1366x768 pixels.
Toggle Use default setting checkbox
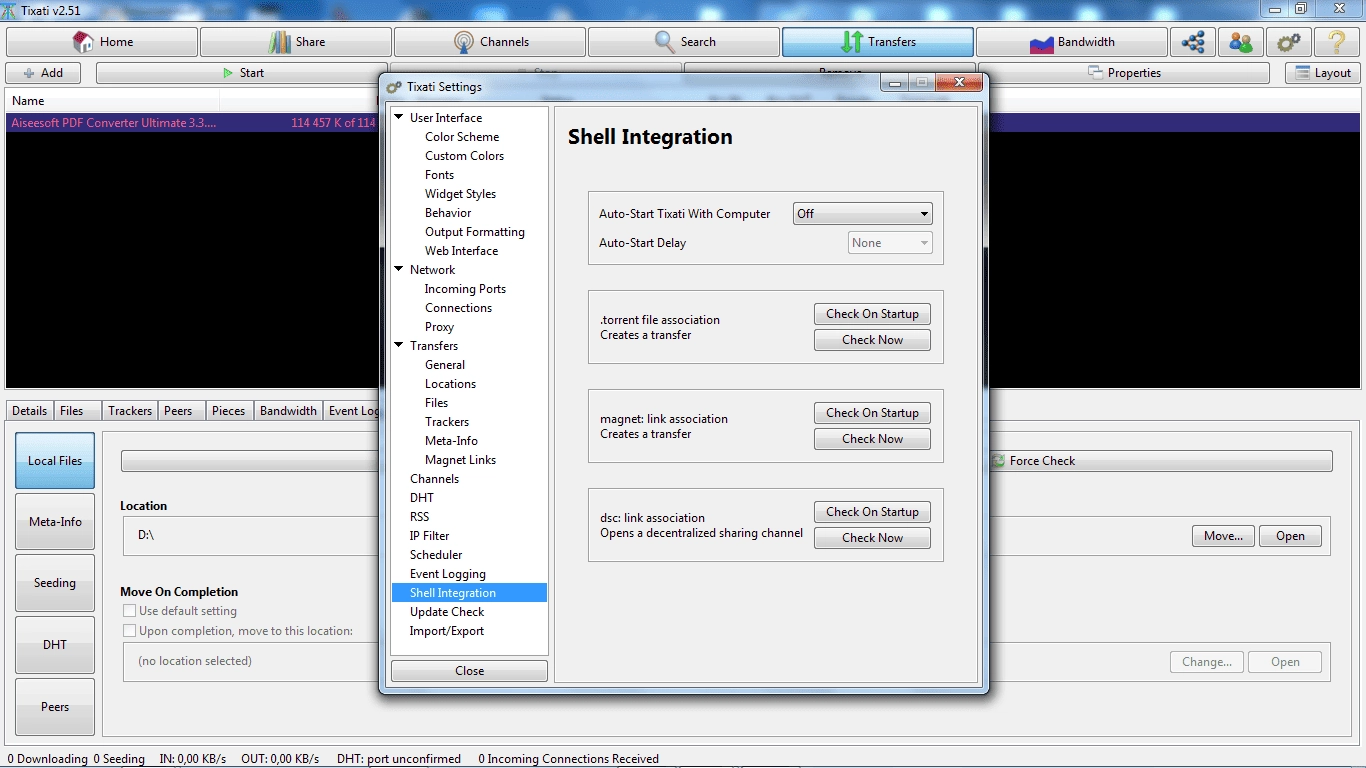(x=129, y=611)
